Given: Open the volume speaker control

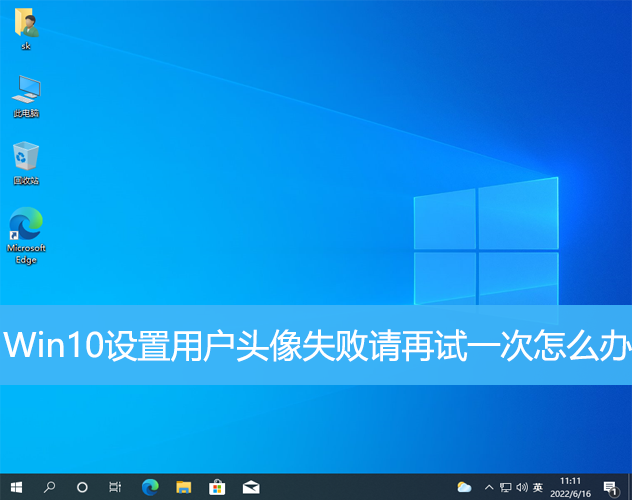Looking at the screenshot, I should pyautogui.click(x=520, y=487).
